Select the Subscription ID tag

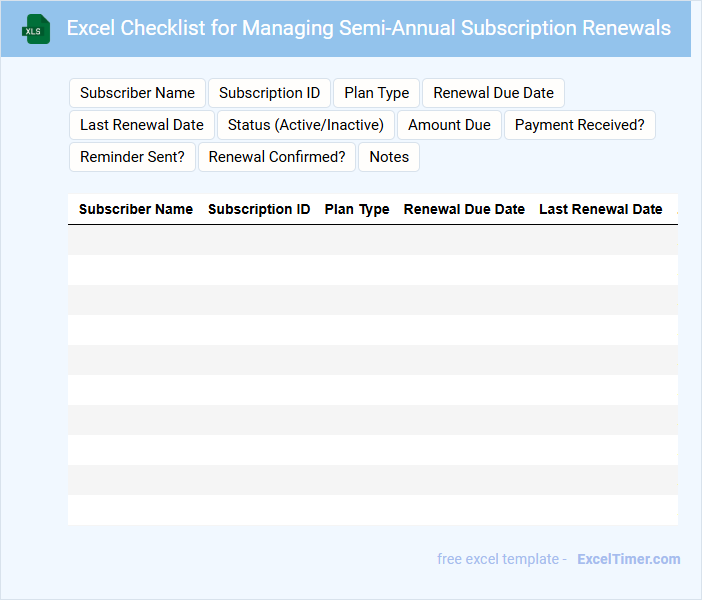[269, 93]
